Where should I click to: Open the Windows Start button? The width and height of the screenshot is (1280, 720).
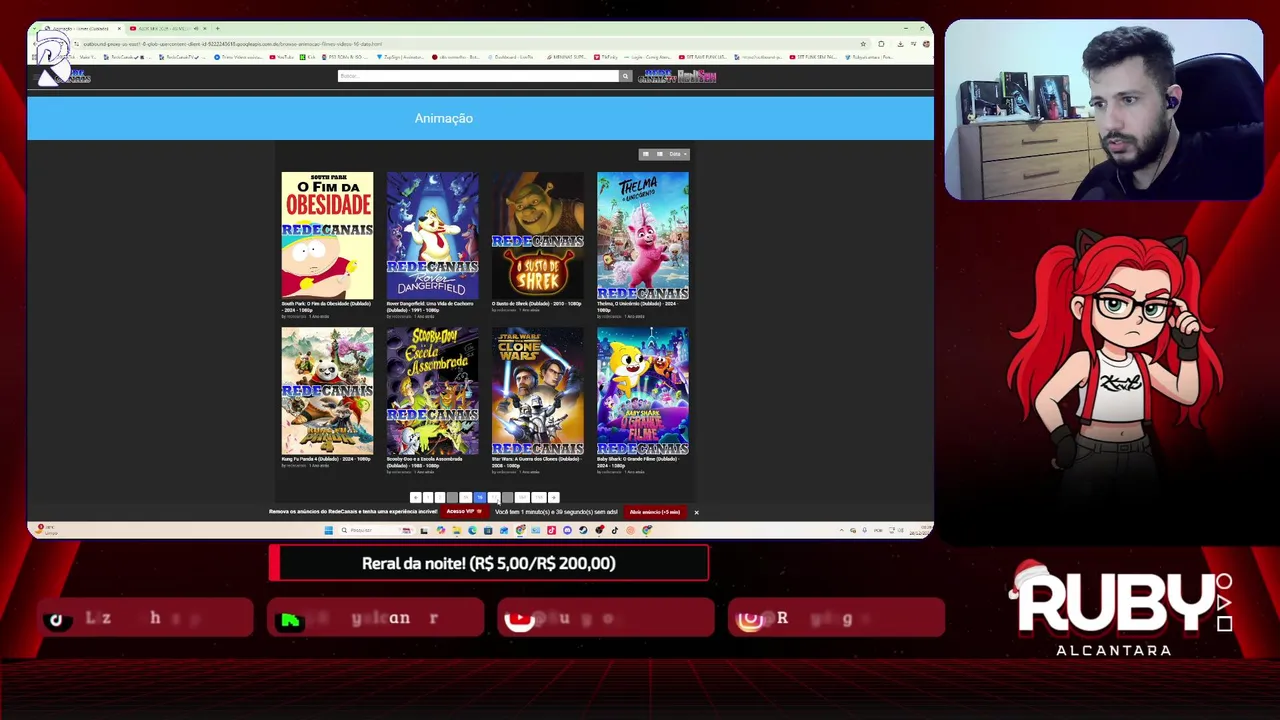[328, 530]
